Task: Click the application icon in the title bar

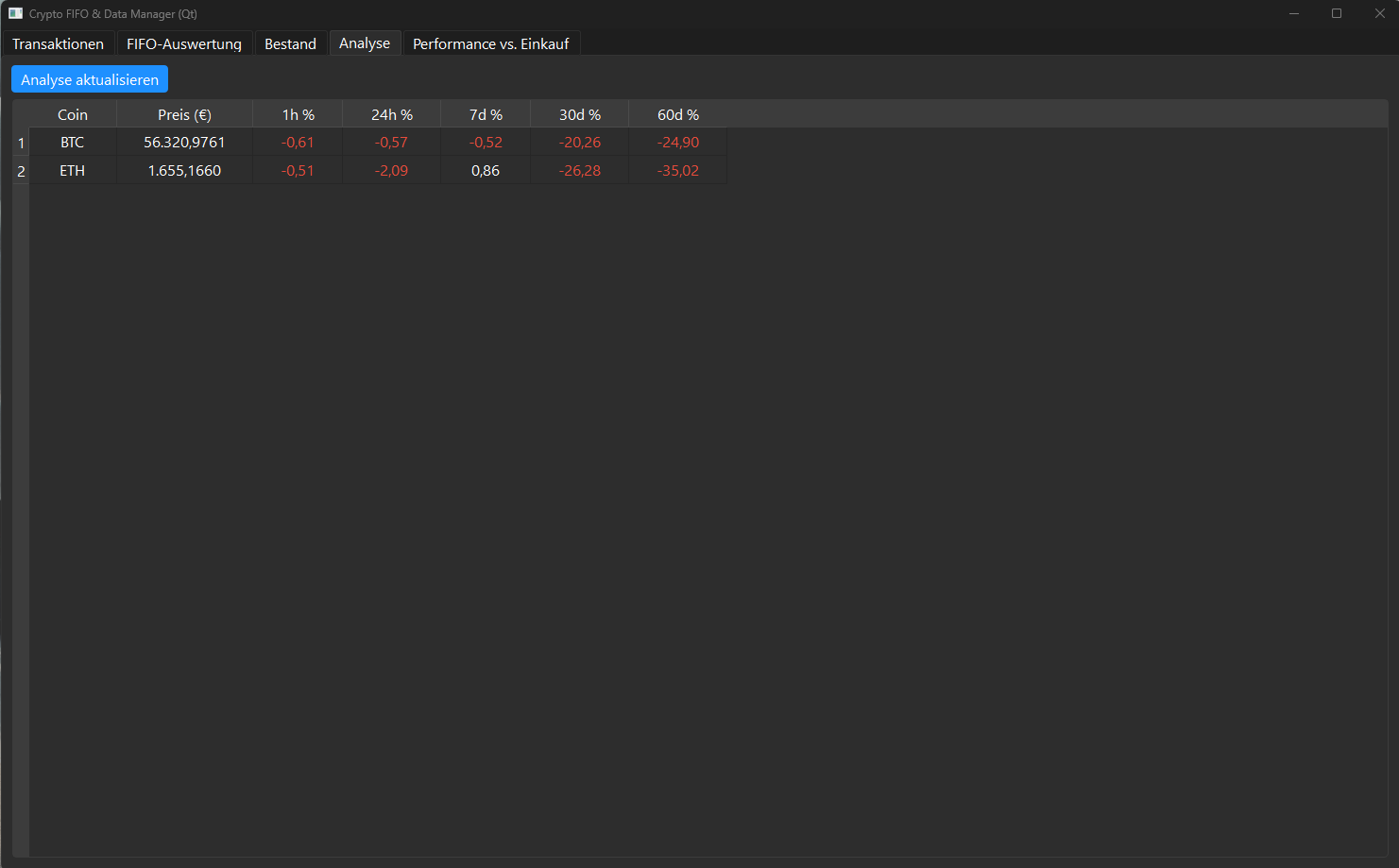Action: (13, 13)
